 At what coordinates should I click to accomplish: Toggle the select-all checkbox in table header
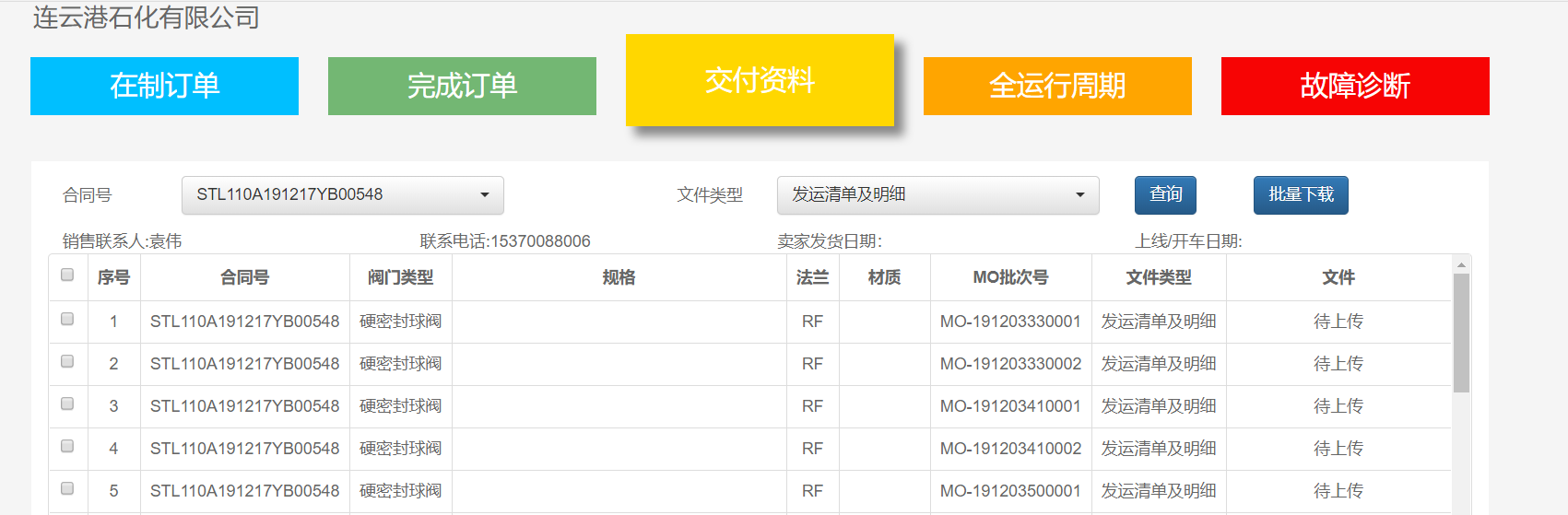click(x=67, y=275)
